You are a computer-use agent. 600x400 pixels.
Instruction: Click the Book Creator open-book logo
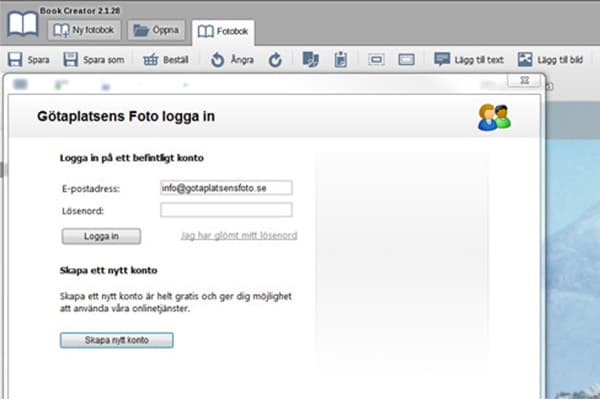point(23,24)
